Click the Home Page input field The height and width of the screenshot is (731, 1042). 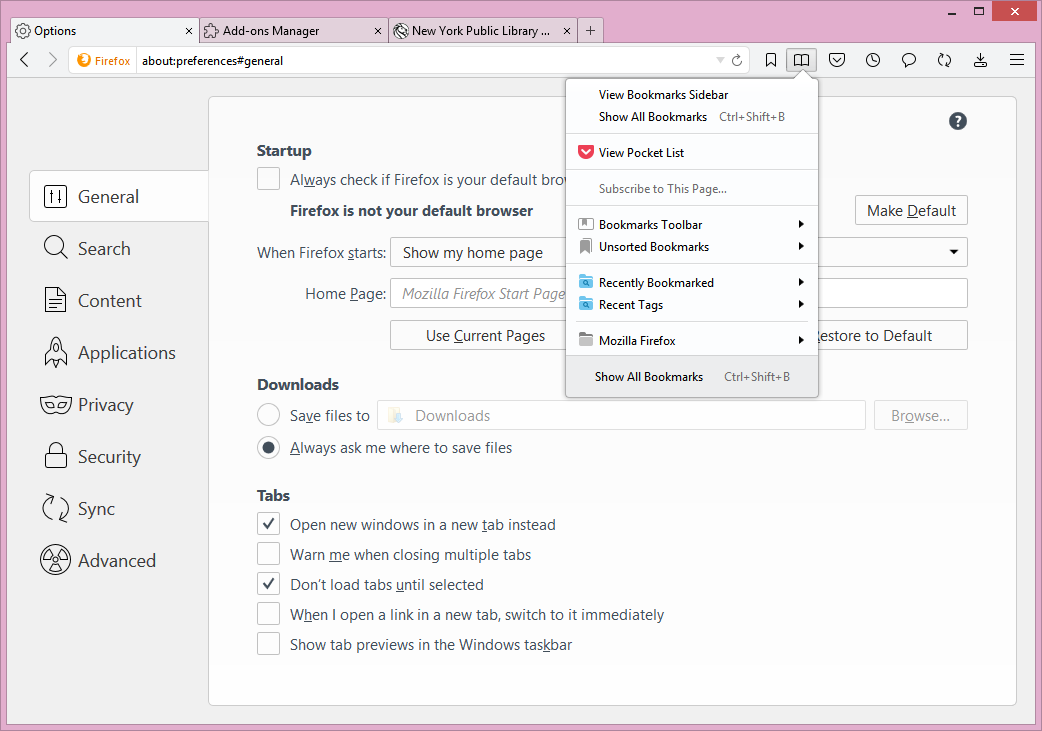pyautogui.click(x=678, y=294)
